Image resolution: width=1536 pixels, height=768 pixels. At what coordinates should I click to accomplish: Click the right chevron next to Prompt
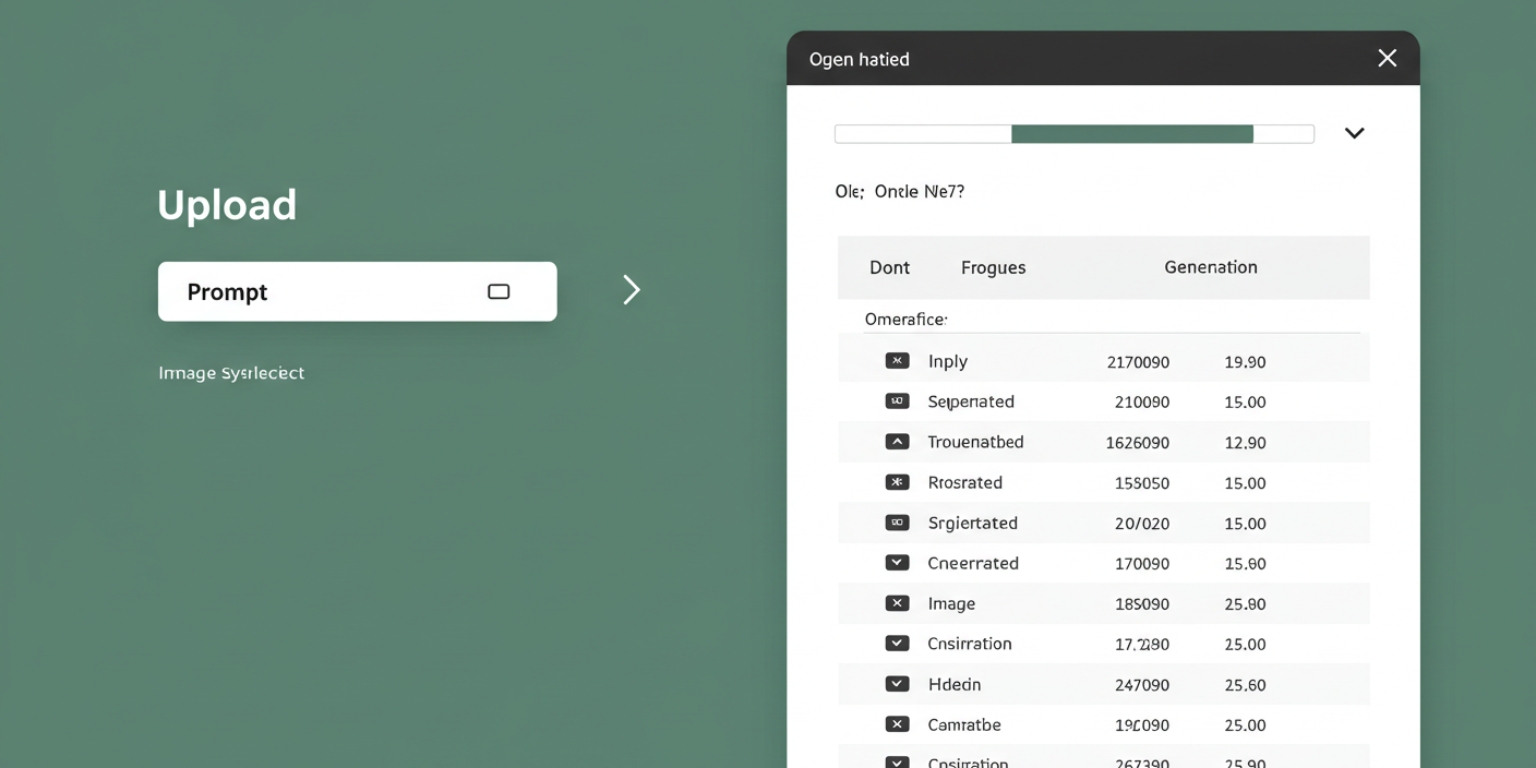631,290
